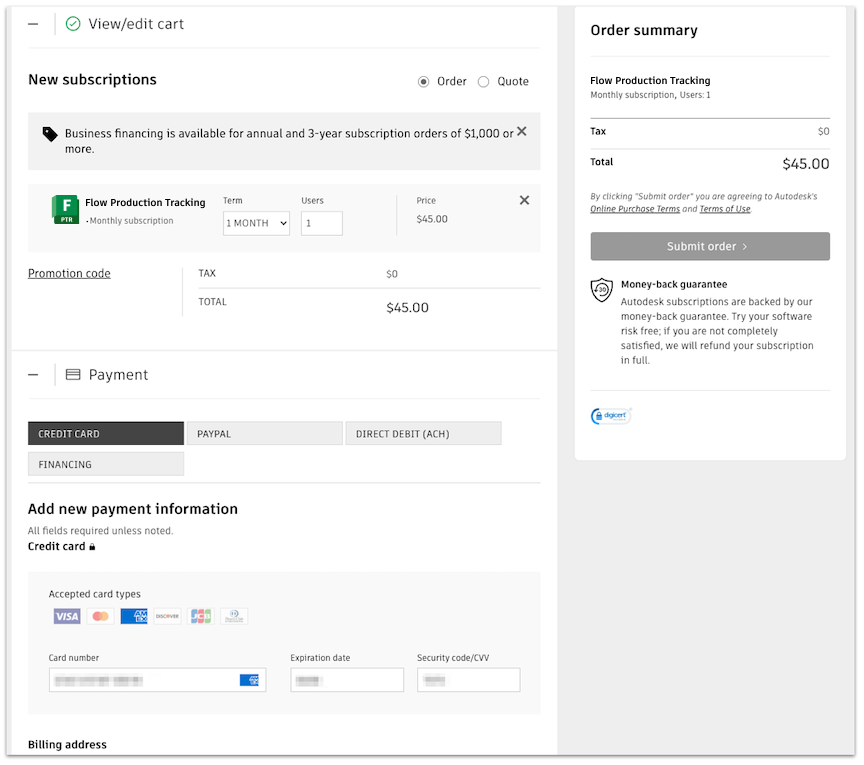Collapse the View/edit cart section

tap(34, 24)
